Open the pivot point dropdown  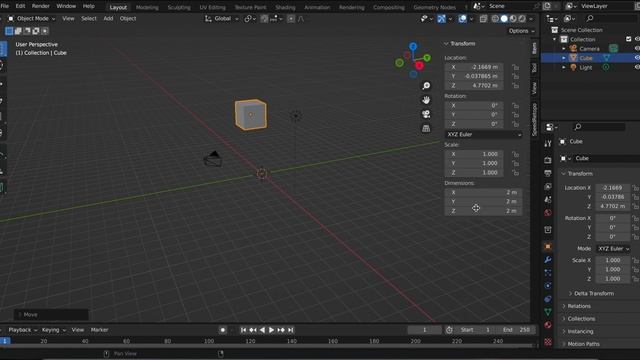tap(250, 19)
